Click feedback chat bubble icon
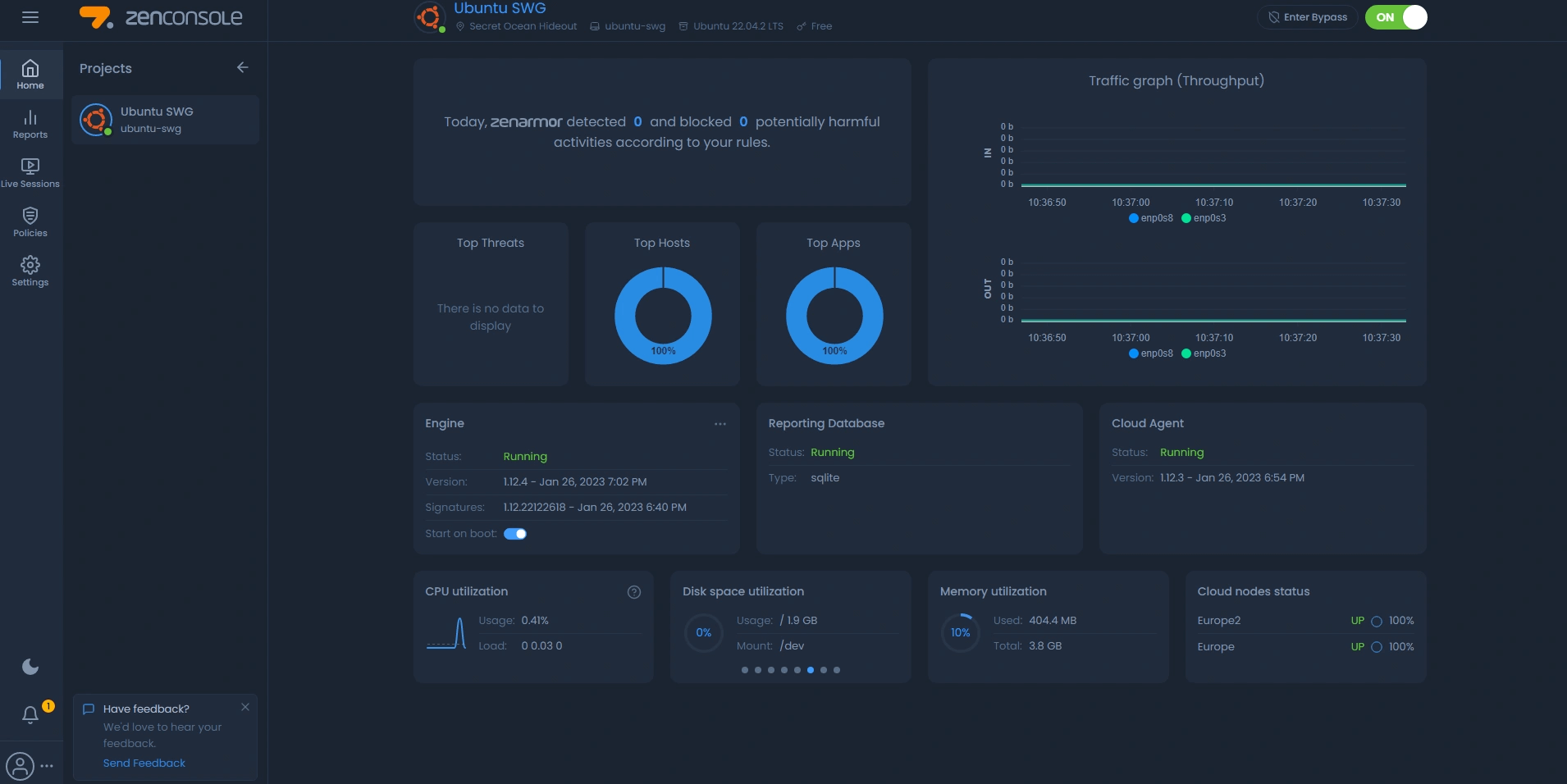The image size is (1567, 784). (89, 709)
